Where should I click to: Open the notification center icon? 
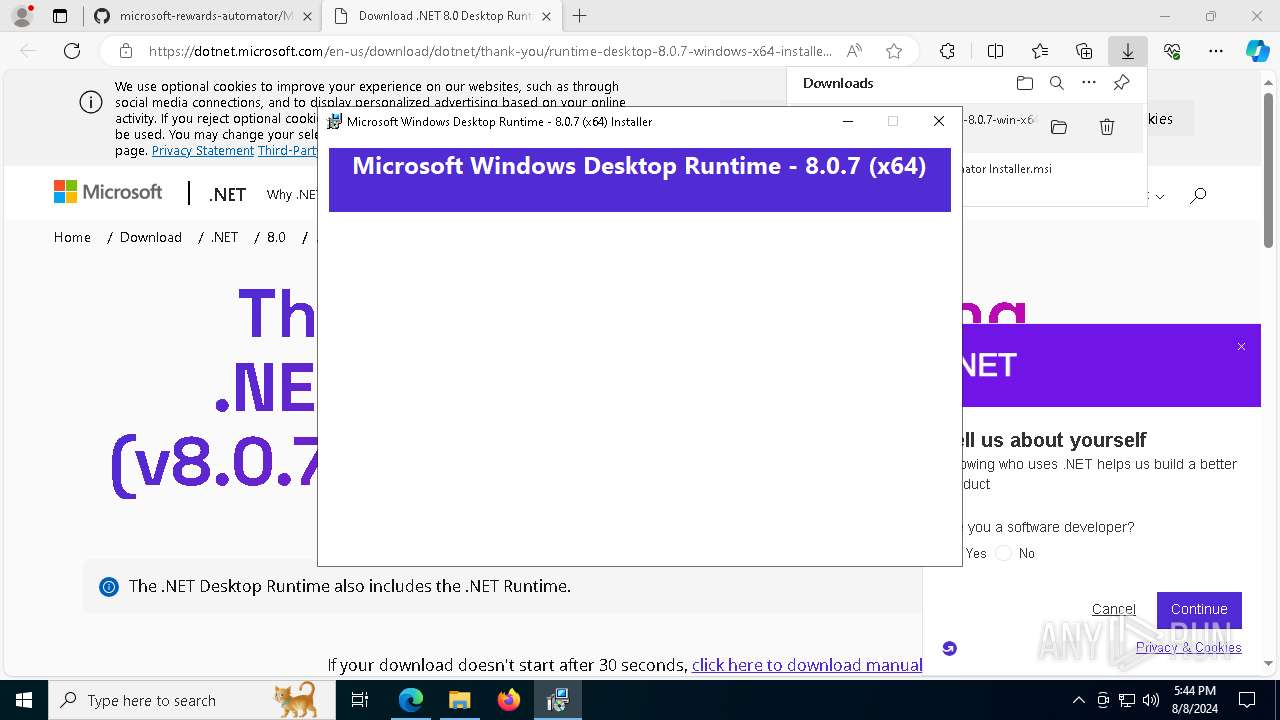(x=1247, y=700)
